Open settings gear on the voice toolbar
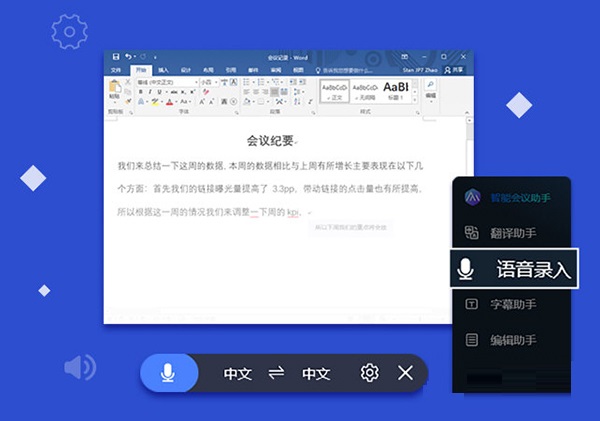 [369, 373]
